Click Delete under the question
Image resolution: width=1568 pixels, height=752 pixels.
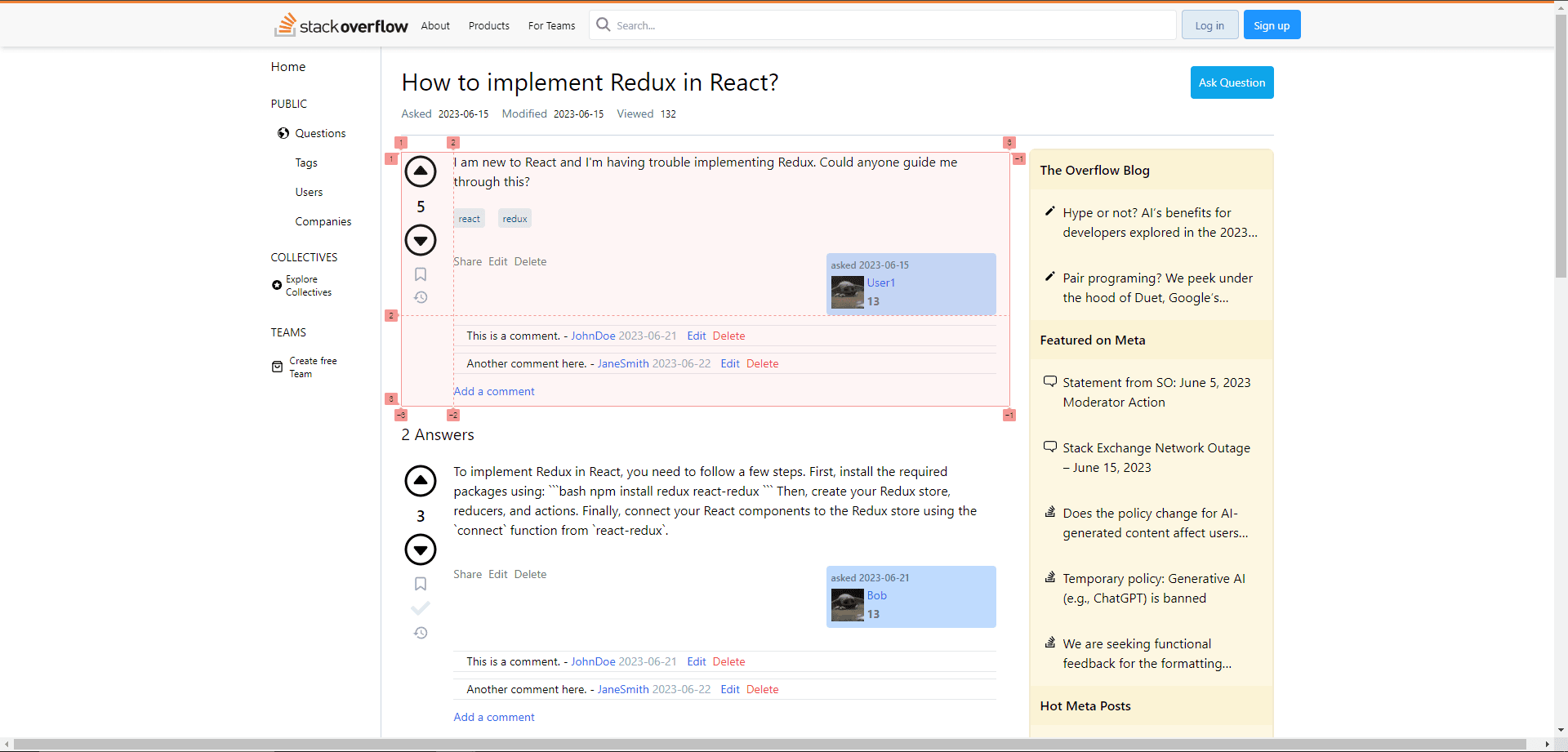(x=530, y=261)
